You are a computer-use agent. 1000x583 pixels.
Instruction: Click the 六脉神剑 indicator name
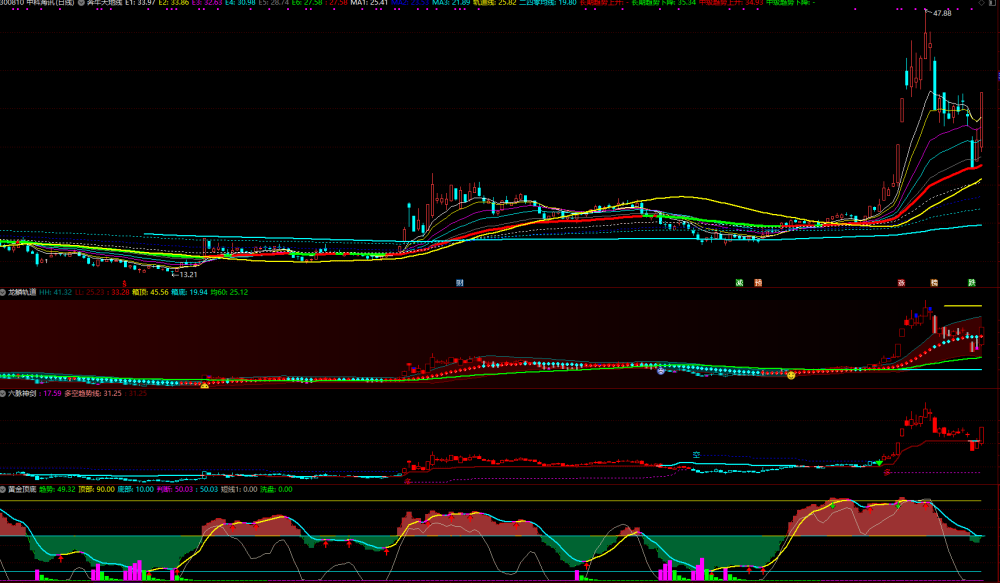coord(22,394)
